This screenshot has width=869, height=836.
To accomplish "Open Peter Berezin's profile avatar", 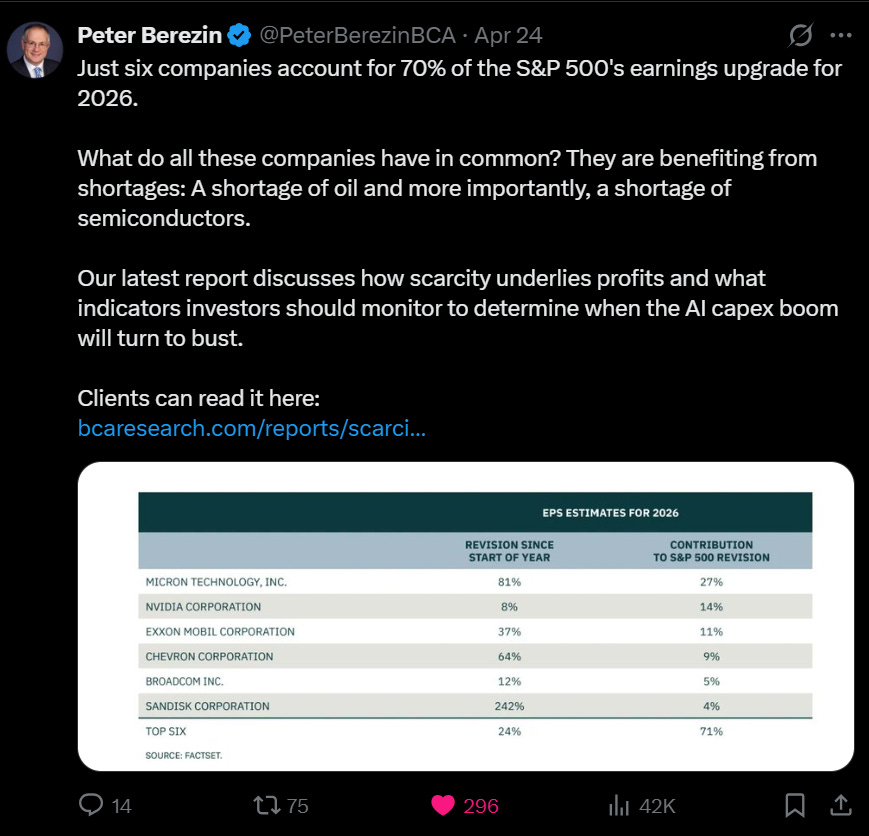I will 35,50.
